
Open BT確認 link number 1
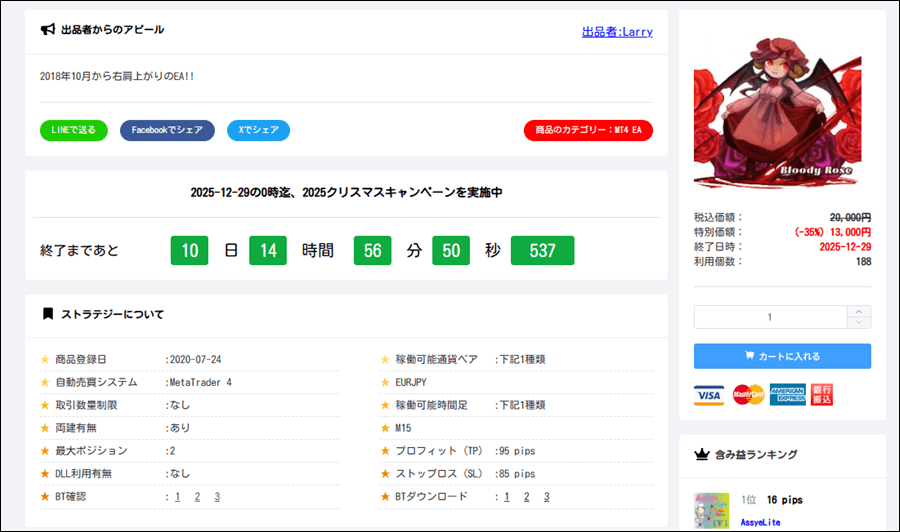[x=177, y=497]
